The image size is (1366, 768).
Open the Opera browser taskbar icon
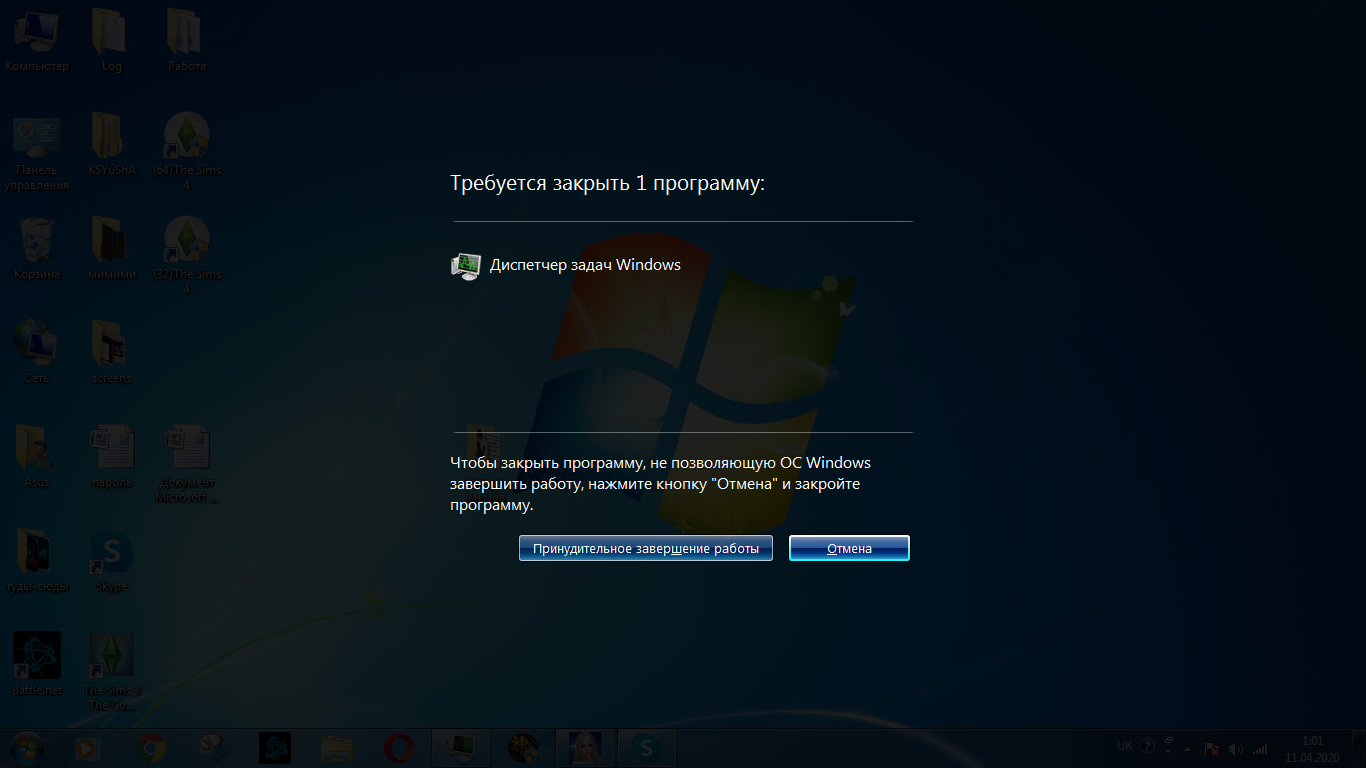coord(398,748)
